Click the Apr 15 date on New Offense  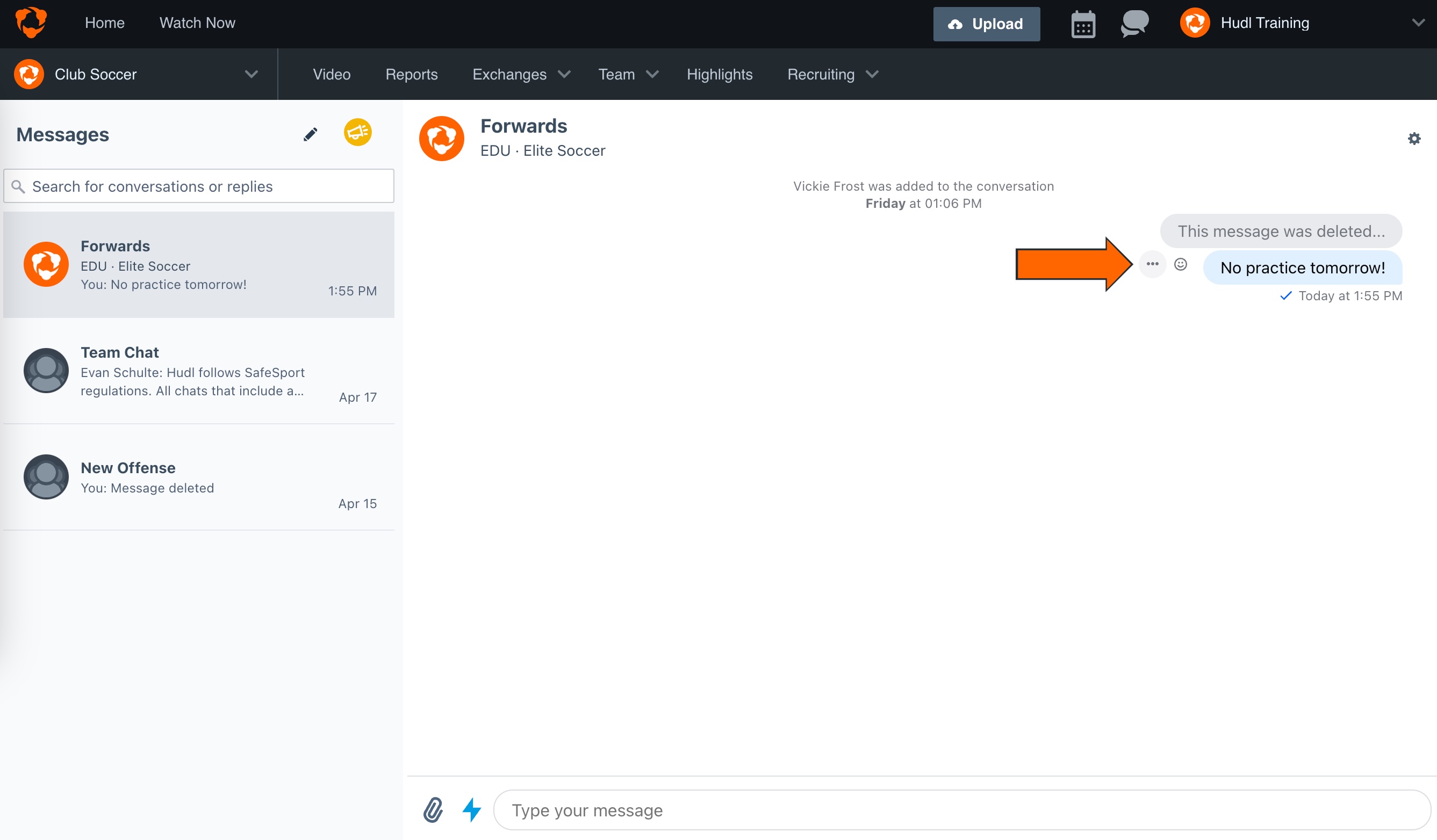click(x=357, y=504)
